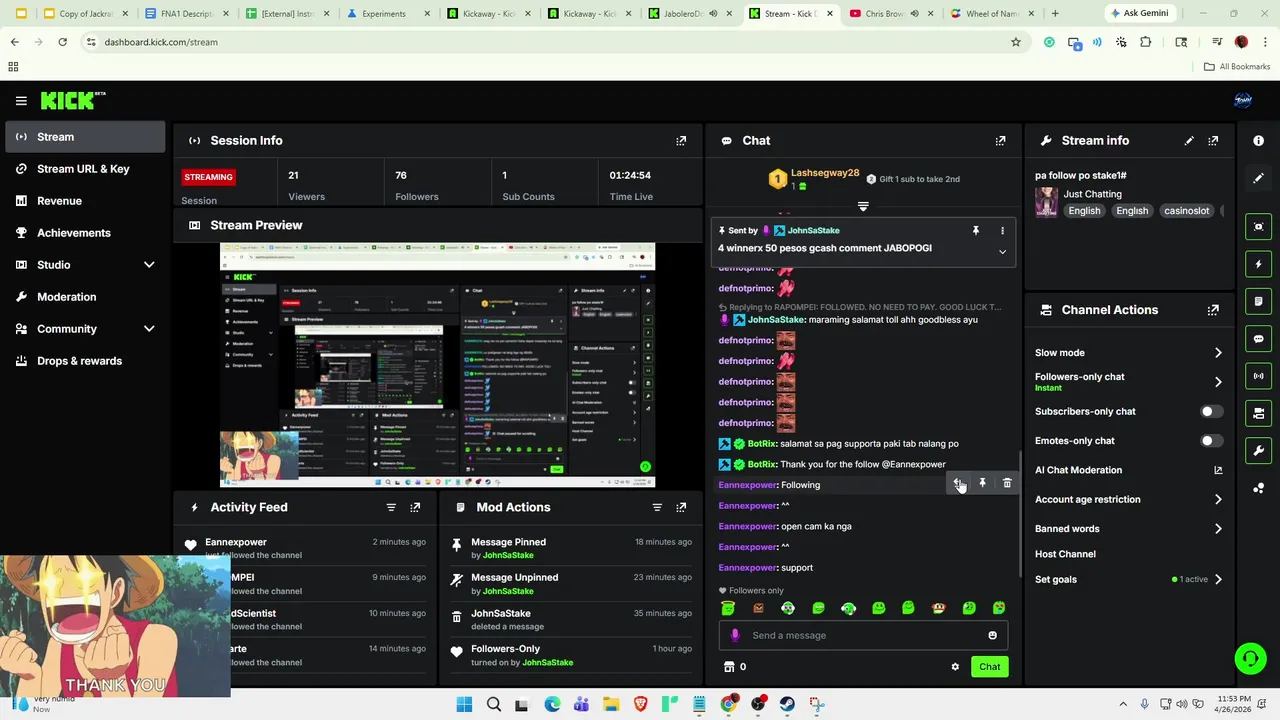Image resolution: width=1280 pixels, height=720 pixels.
Task: Open Achievements in the sidebar
Action: point(85,233)
